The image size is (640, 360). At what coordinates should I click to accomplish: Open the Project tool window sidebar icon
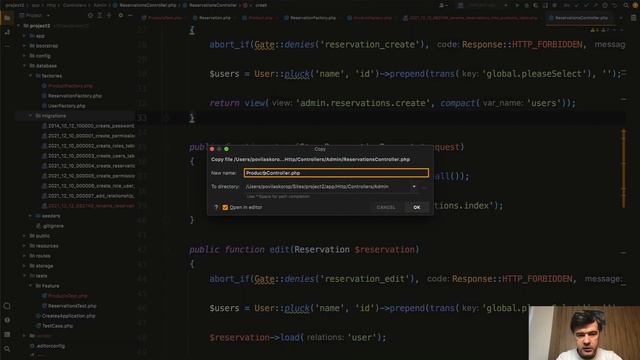pyautogui.click(x=7, y=18)
